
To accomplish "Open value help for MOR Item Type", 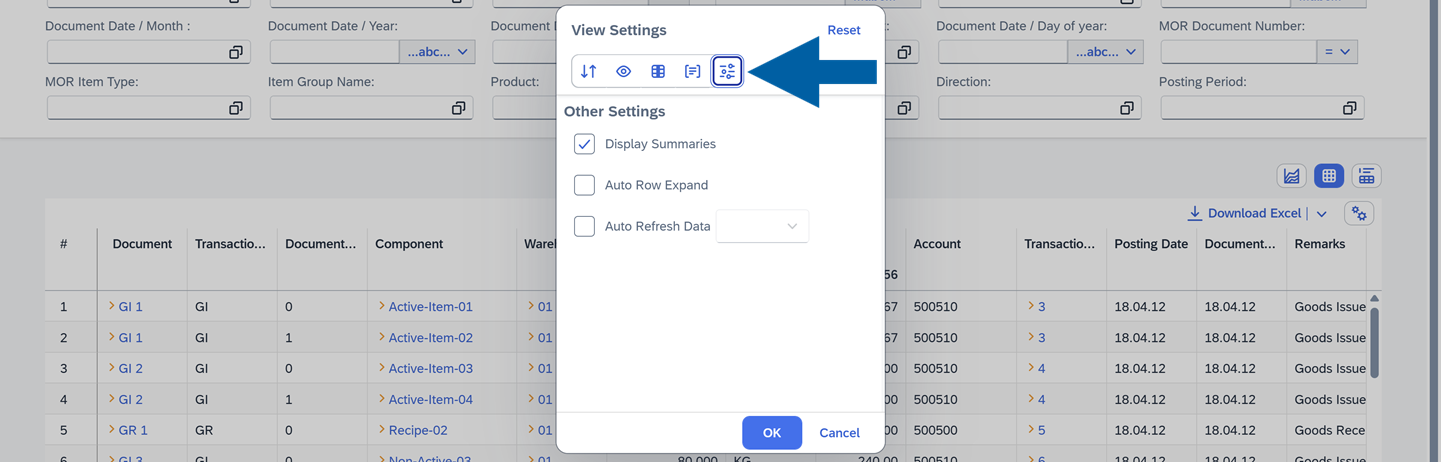I will pyautogui.click(x=236, y=108).
